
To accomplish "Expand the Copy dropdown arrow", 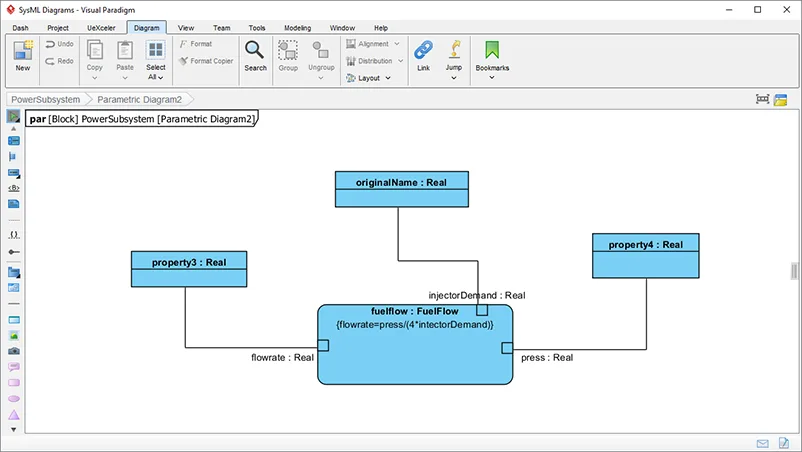I will [x=95, y=78].
